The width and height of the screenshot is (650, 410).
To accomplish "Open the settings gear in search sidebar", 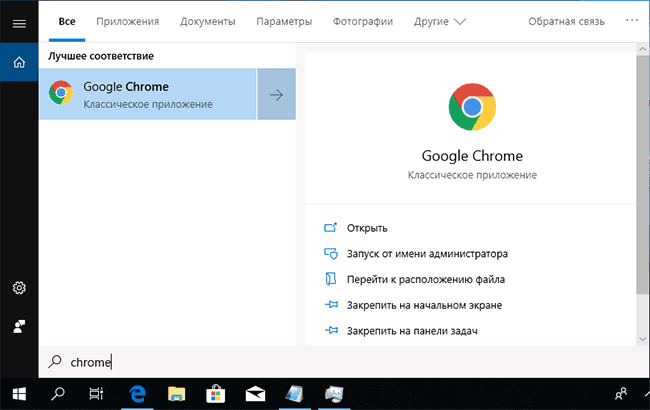I will pyautogui.click(x=19, y=288).
